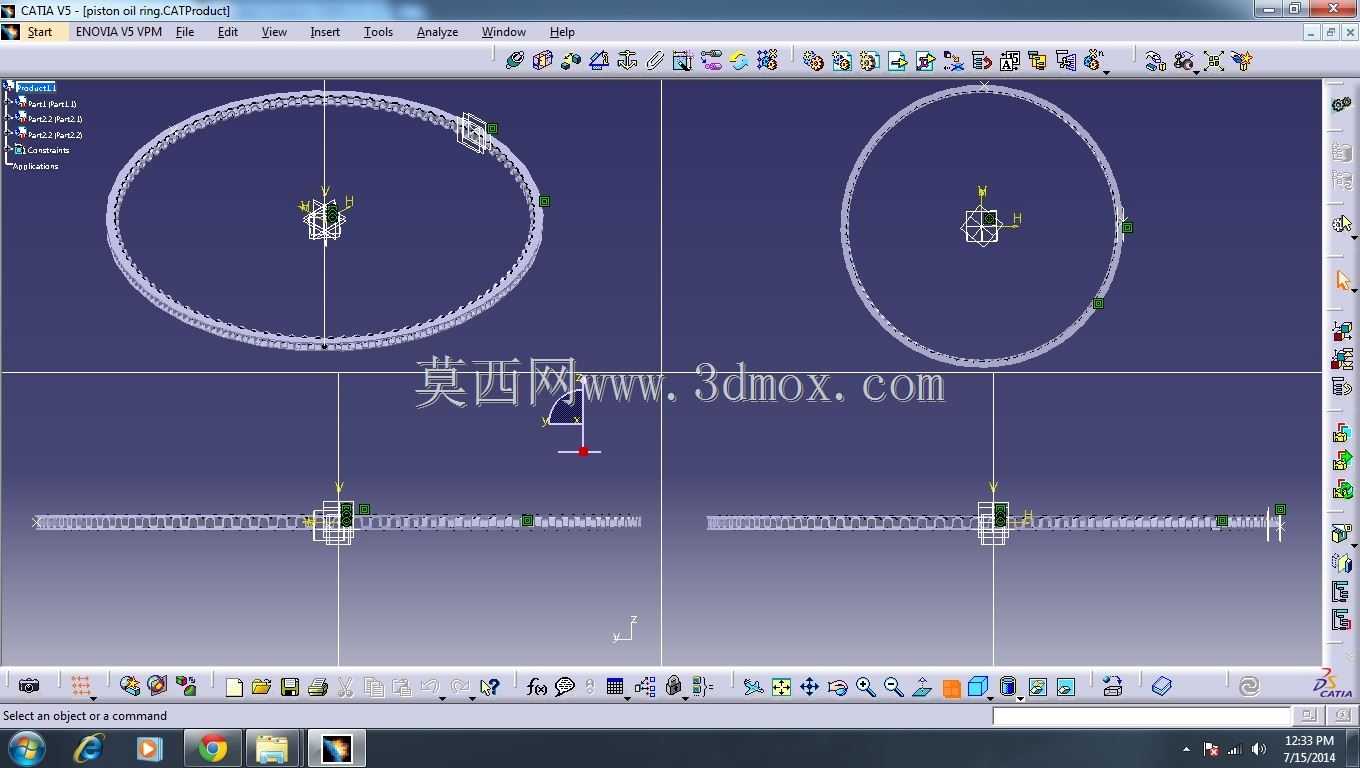The image size is (1360, 768).
Task: Click the Print icon
Action: coord(318,687)
